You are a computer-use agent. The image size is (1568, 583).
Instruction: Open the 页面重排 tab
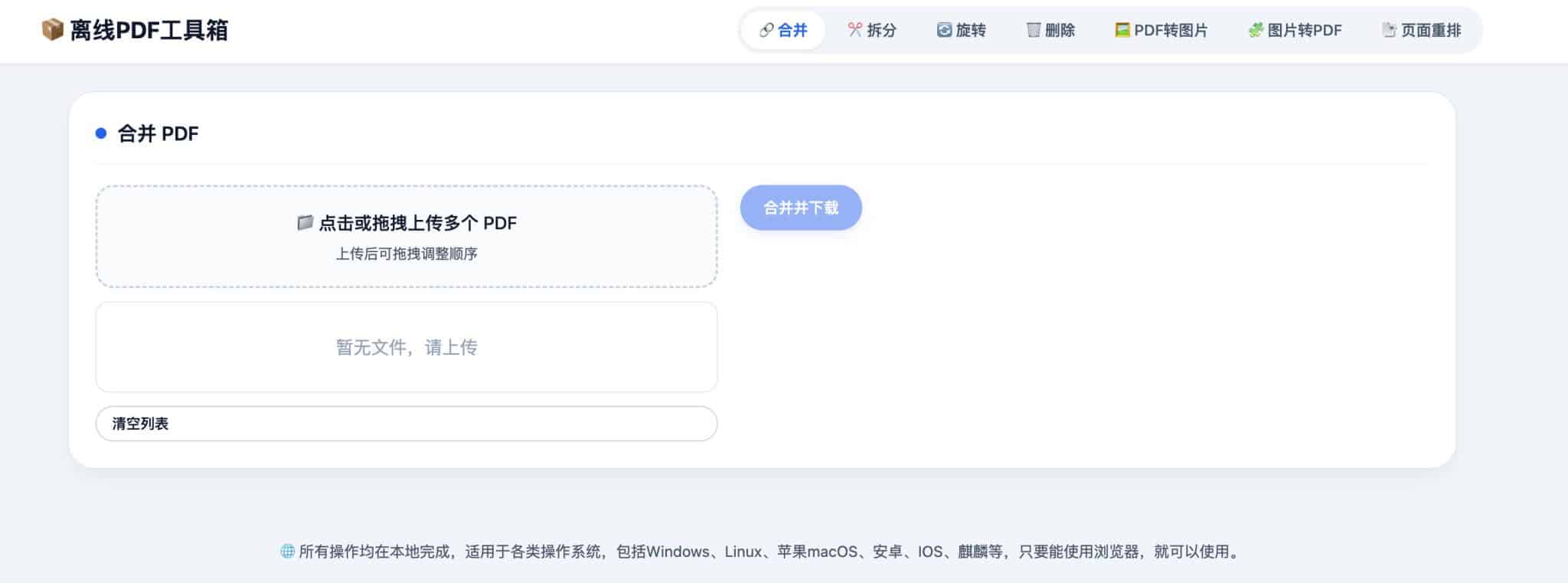click(1422, 30)
